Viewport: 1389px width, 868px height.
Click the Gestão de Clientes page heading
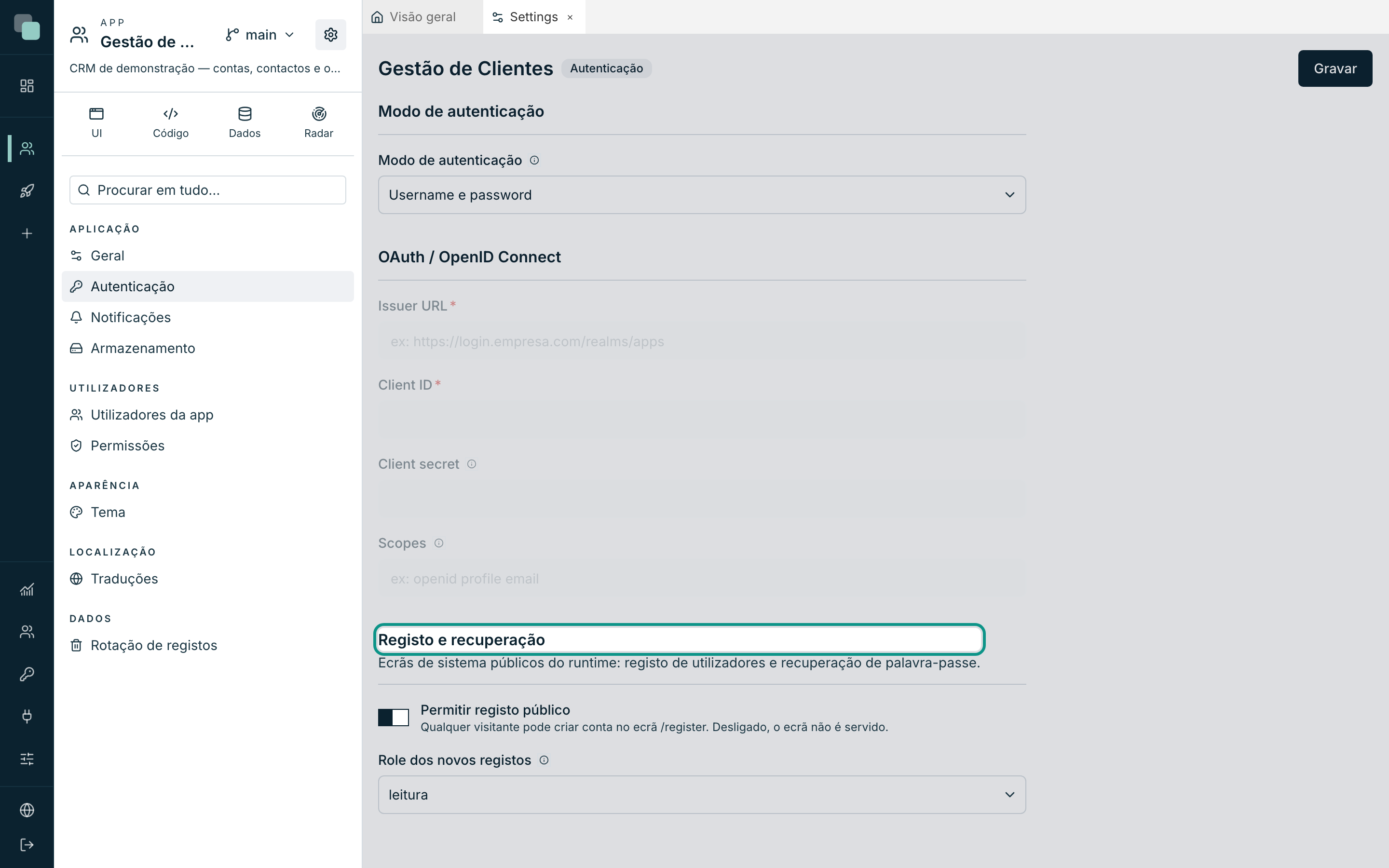click(x=465, y=68)
